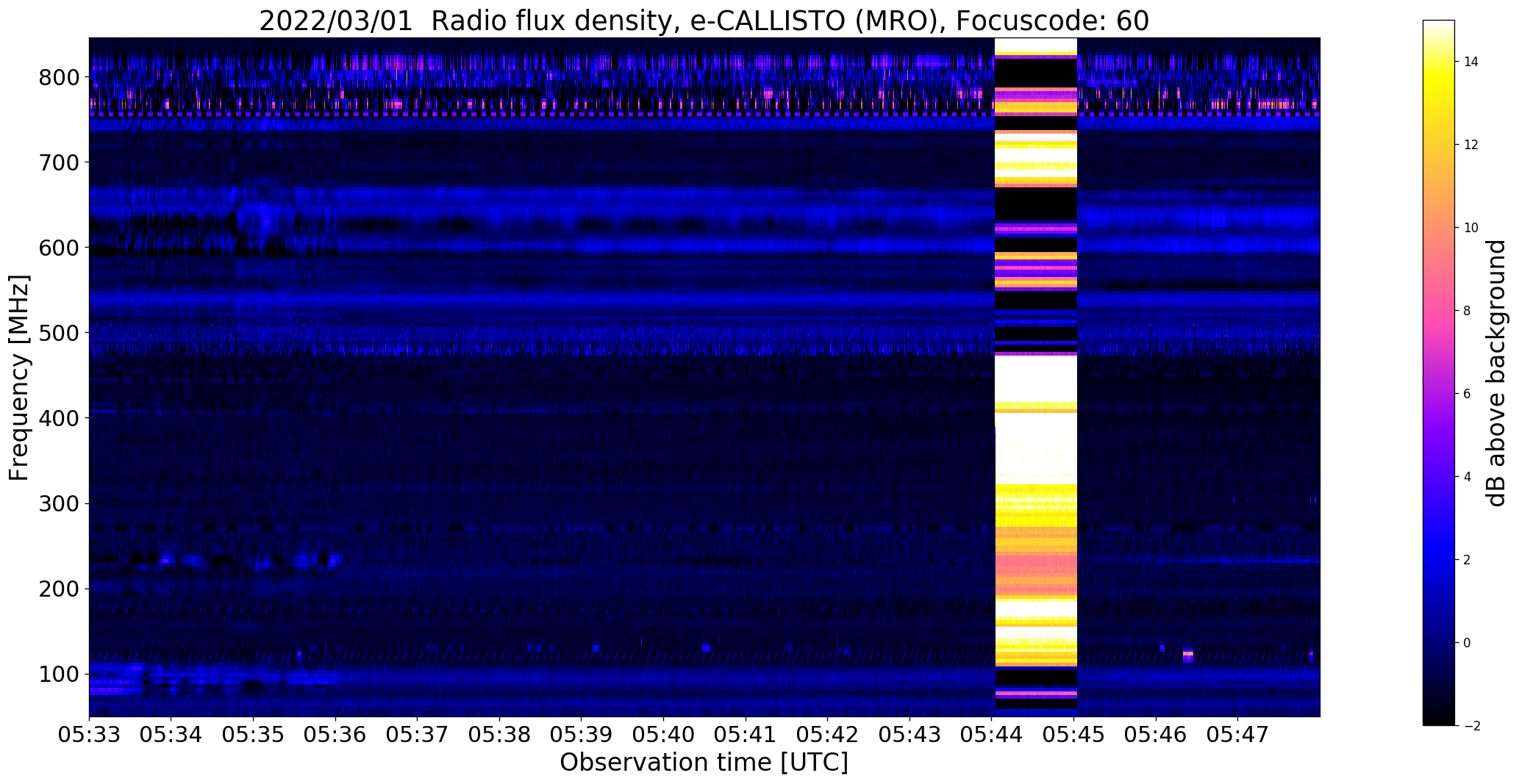1519x784 pixels.
Task: Click the 05:38 time tick label
Action: (500, 734)
